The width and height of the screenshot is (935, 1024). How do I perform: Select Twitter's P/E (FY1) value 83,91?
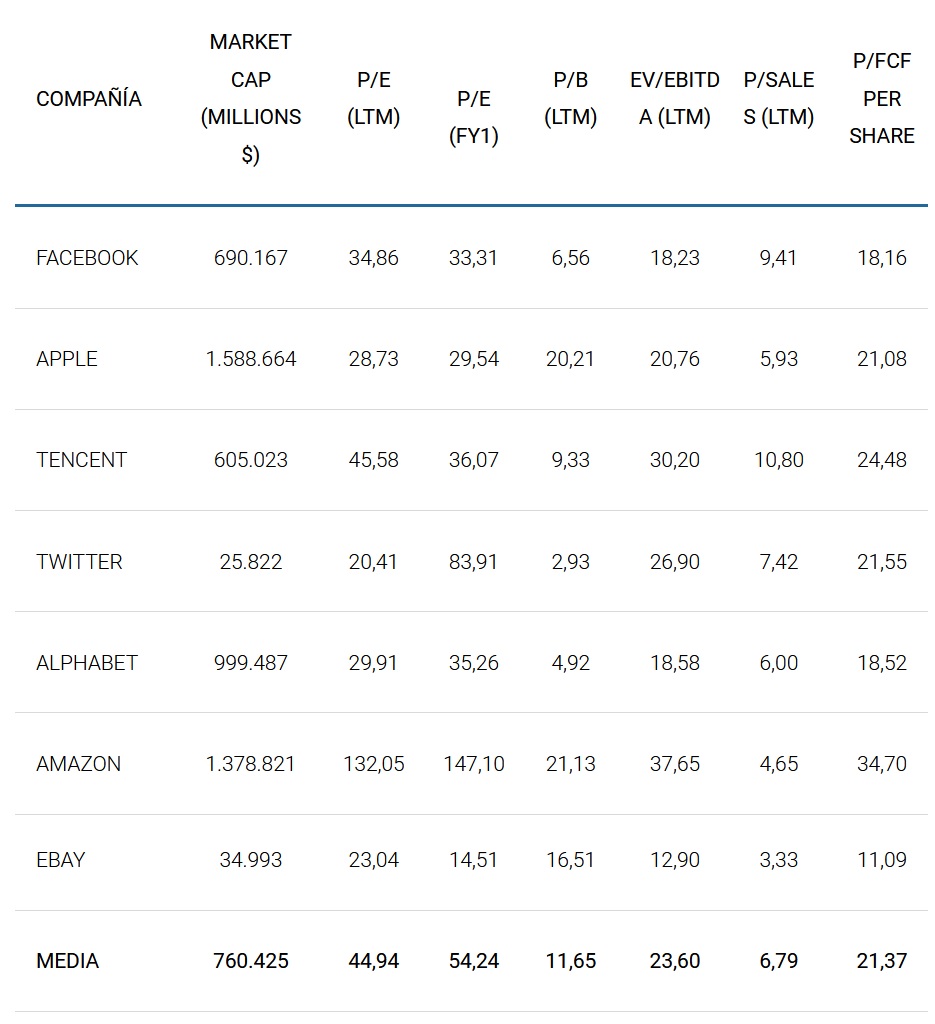point(474,562)
